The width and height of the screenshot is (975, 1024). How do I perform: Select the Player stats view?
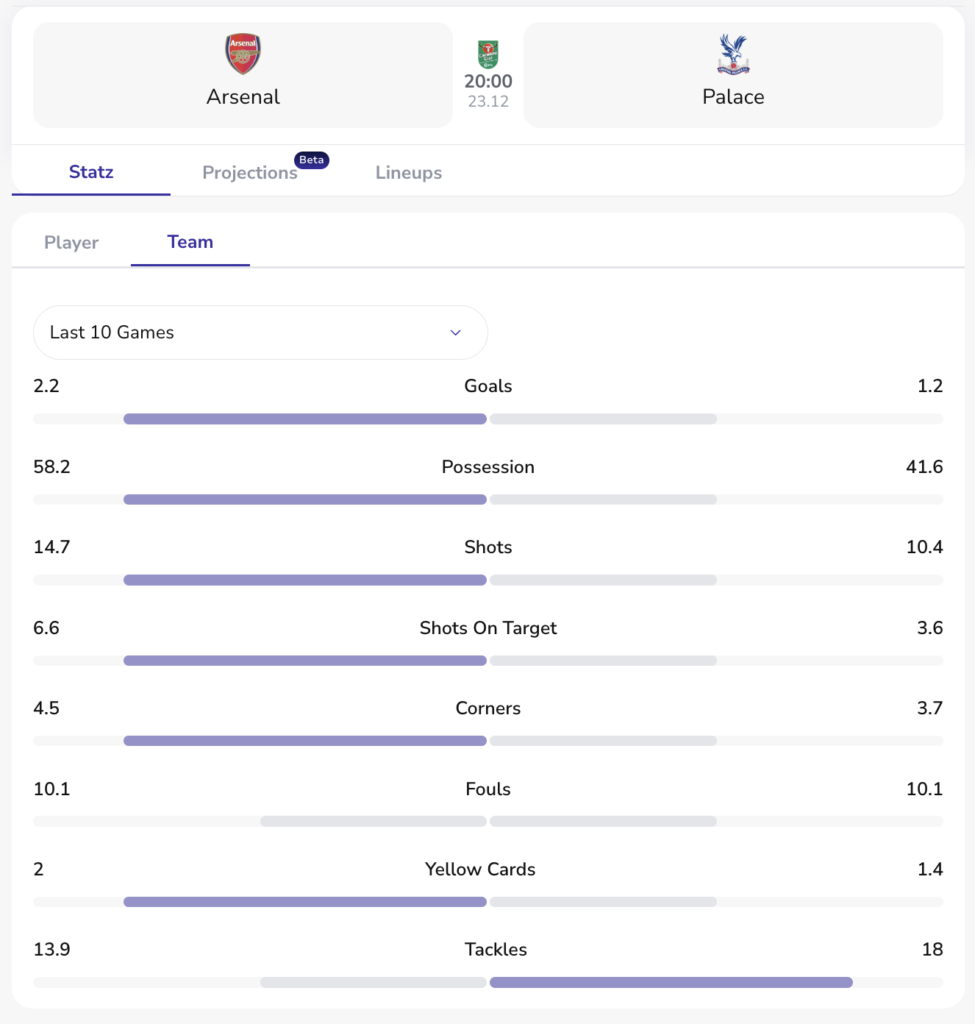[x=71, y=242]
